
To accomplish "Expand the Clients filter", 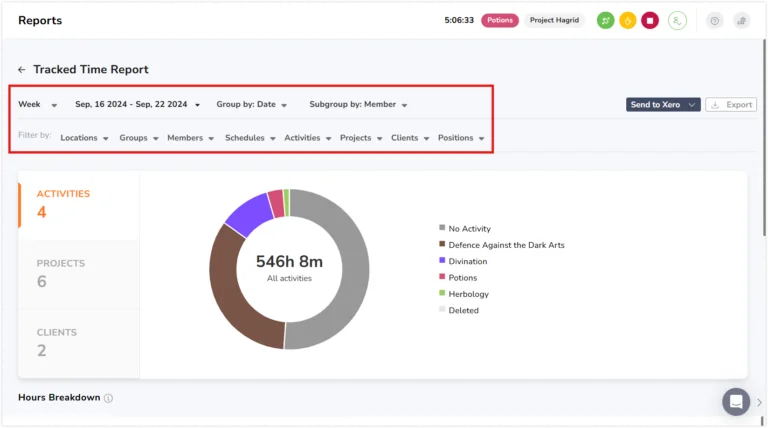I will 410,138.
